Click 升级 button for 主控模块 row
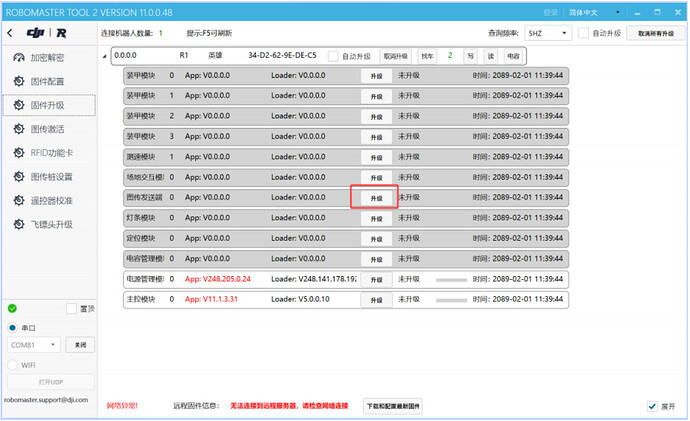 (376, 300)
